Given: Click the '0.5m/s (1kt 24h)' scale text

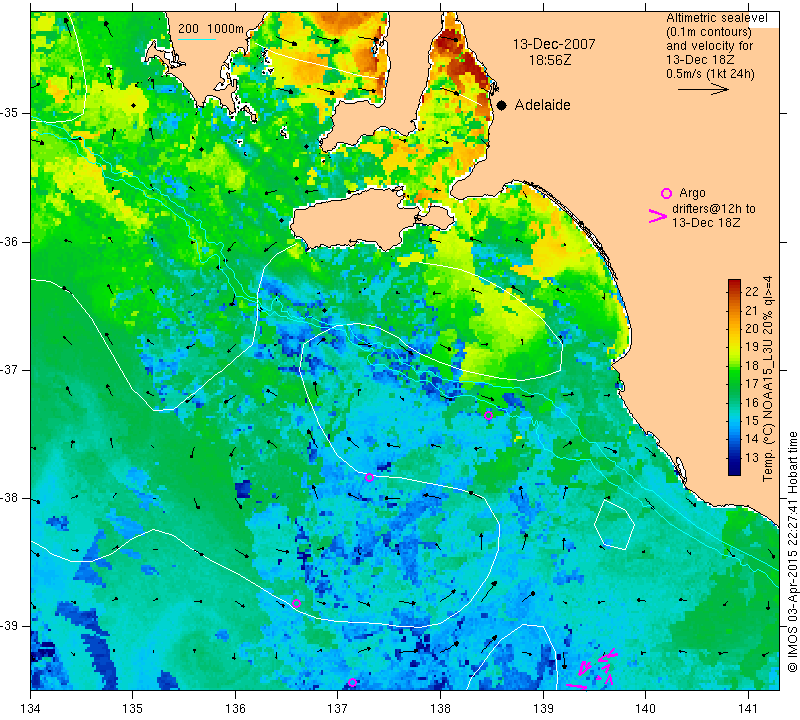Looking at the screenshot, I should click(x=710, y=74).
